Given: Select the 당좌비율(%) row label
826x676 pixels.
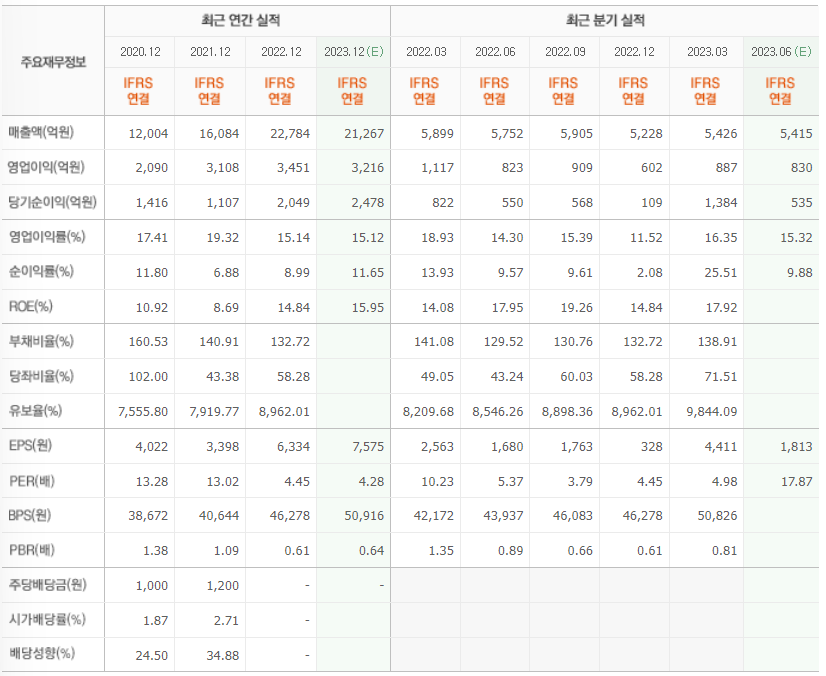Looking at the screenshot, I should (41, 376).
